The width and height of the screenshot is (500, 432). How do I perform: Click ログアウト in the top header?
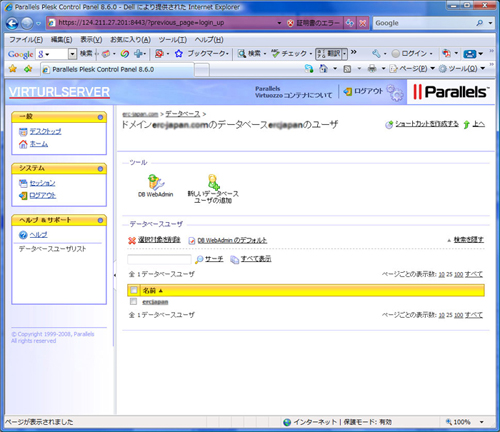click(x=363, y=91)
